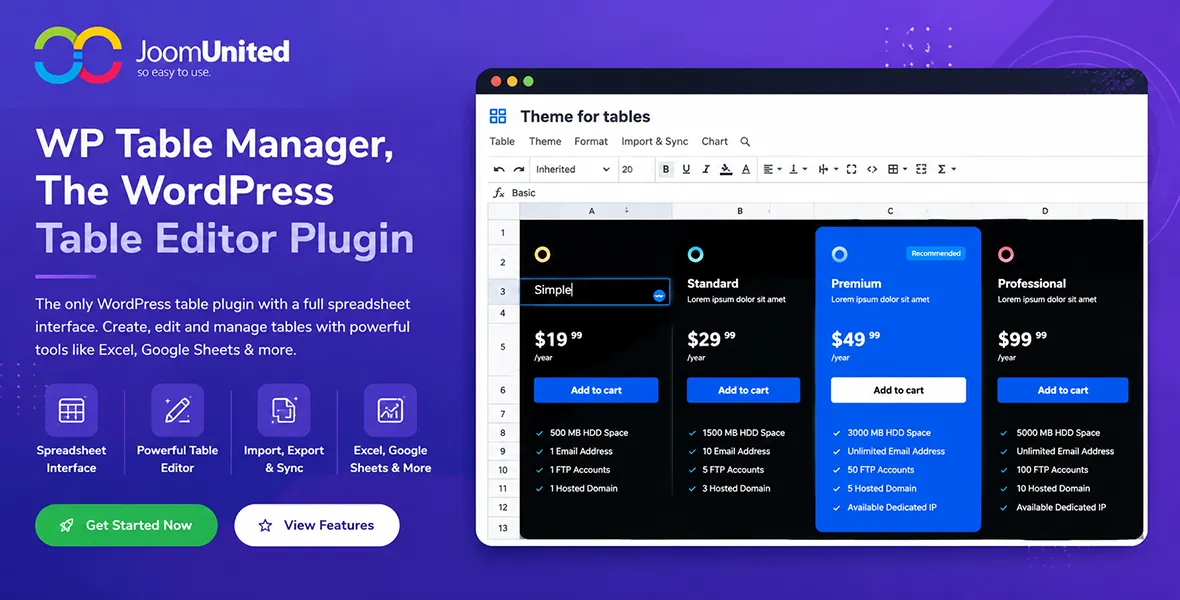The image size is (1180, 600).
Task: Click the font size field showing 20
Action: coord(636,169)
